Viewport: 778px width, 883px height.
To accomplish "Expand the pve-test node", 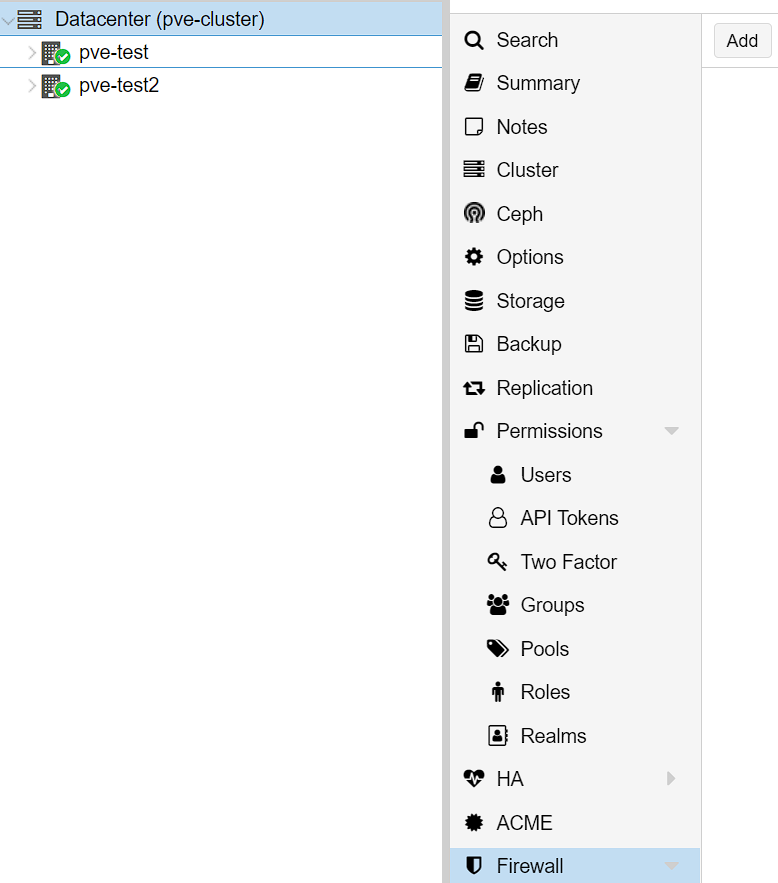I will coord(32,53).
